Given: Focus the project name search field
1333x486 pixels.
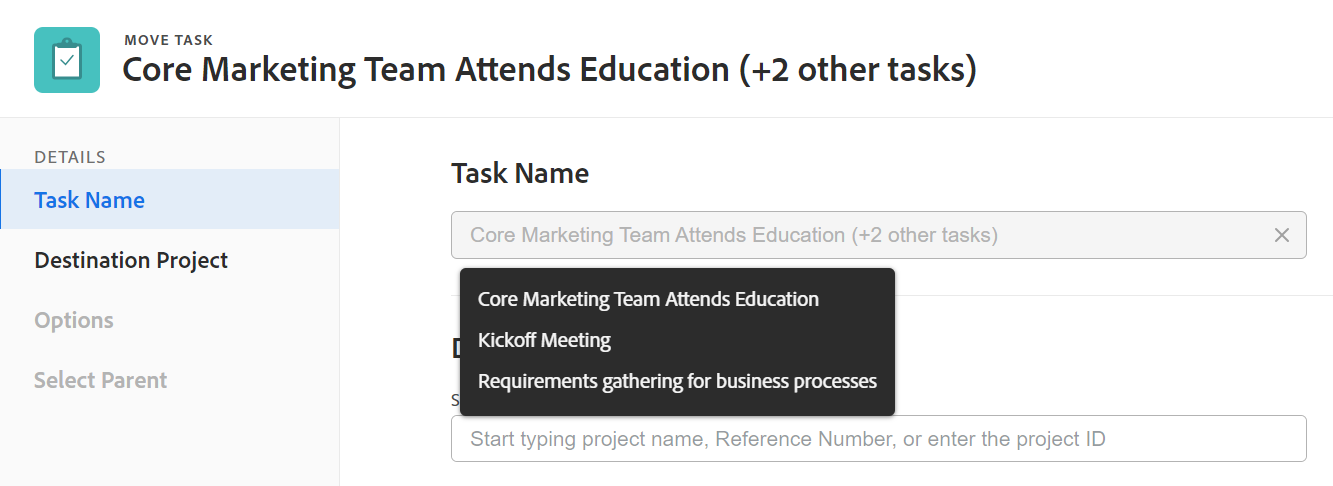Looking at the screenshot, I should point(878,438).
